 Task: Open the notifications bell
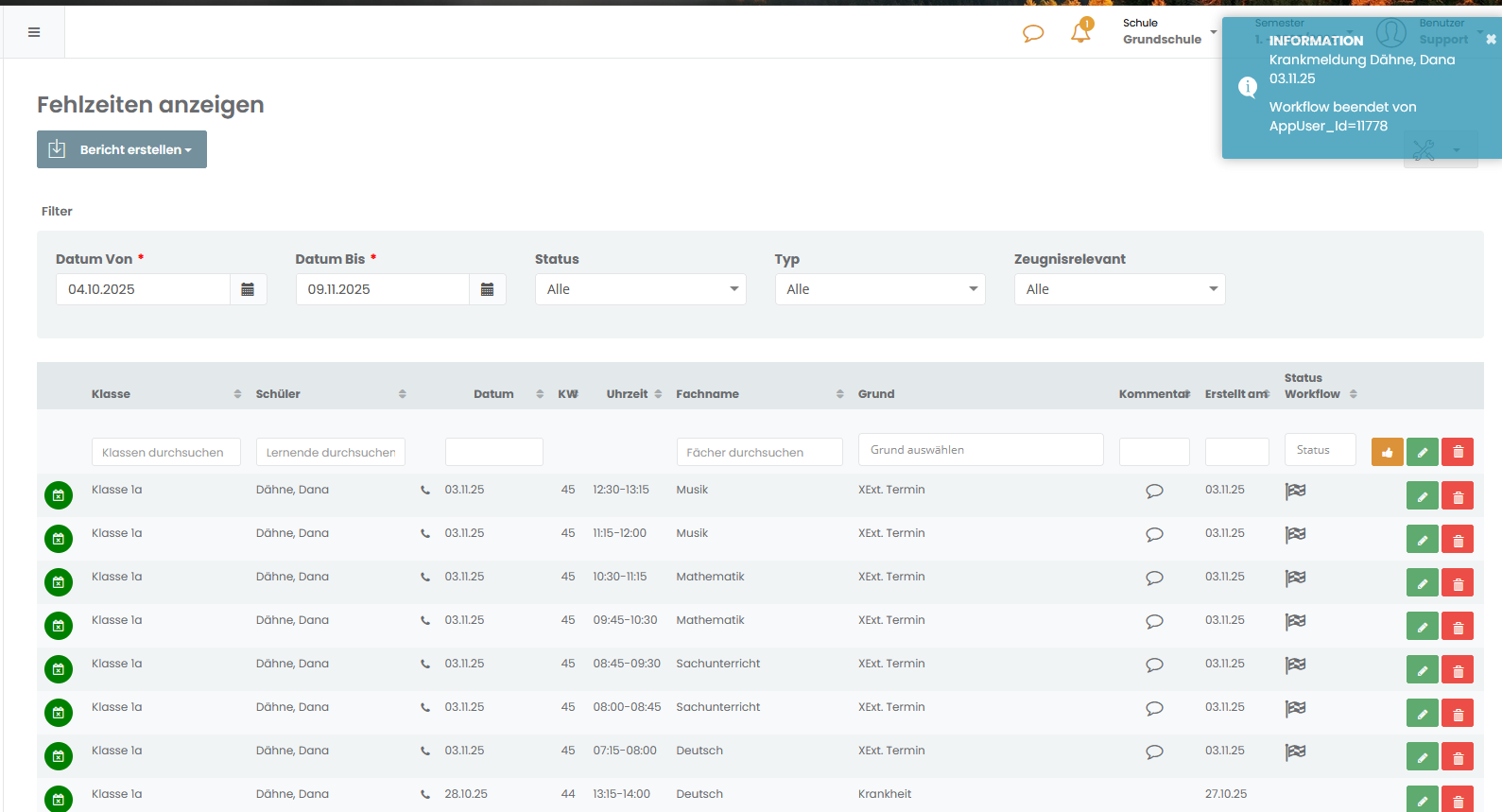tap(1080, 32)
